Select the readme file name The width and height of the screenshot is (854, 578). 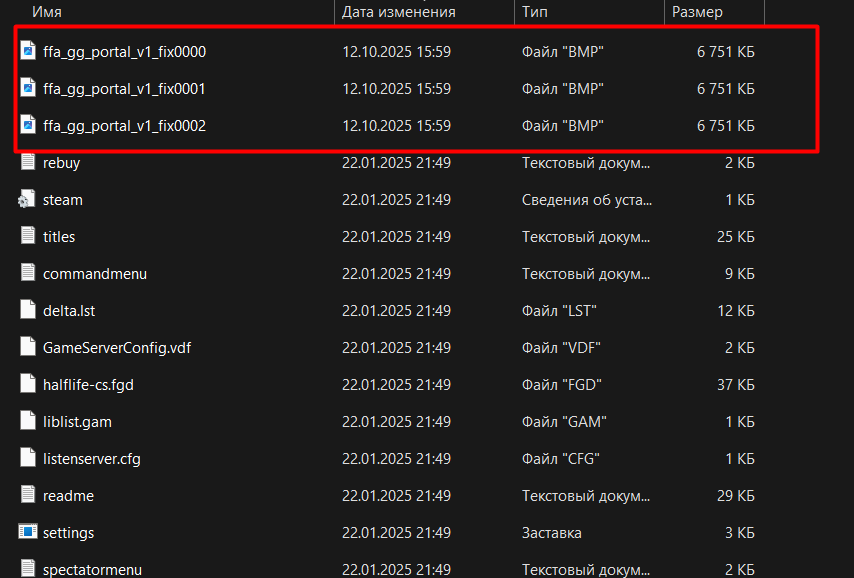68,495
